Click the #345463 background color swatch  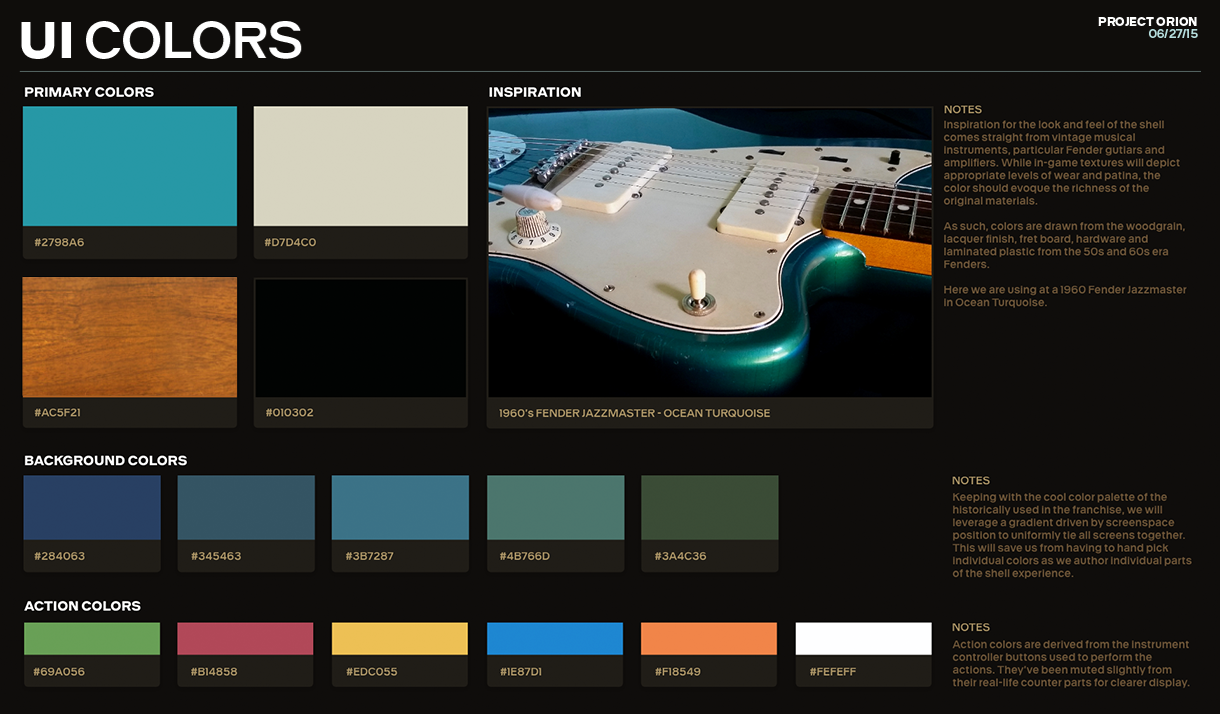(246, 508)
